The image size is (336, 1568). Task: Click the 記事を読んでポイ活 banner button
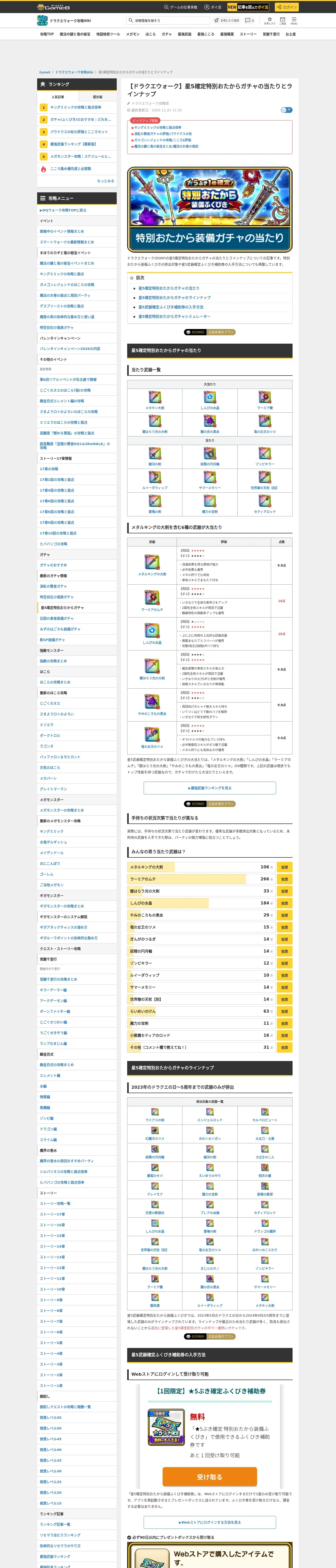[248, 7]
